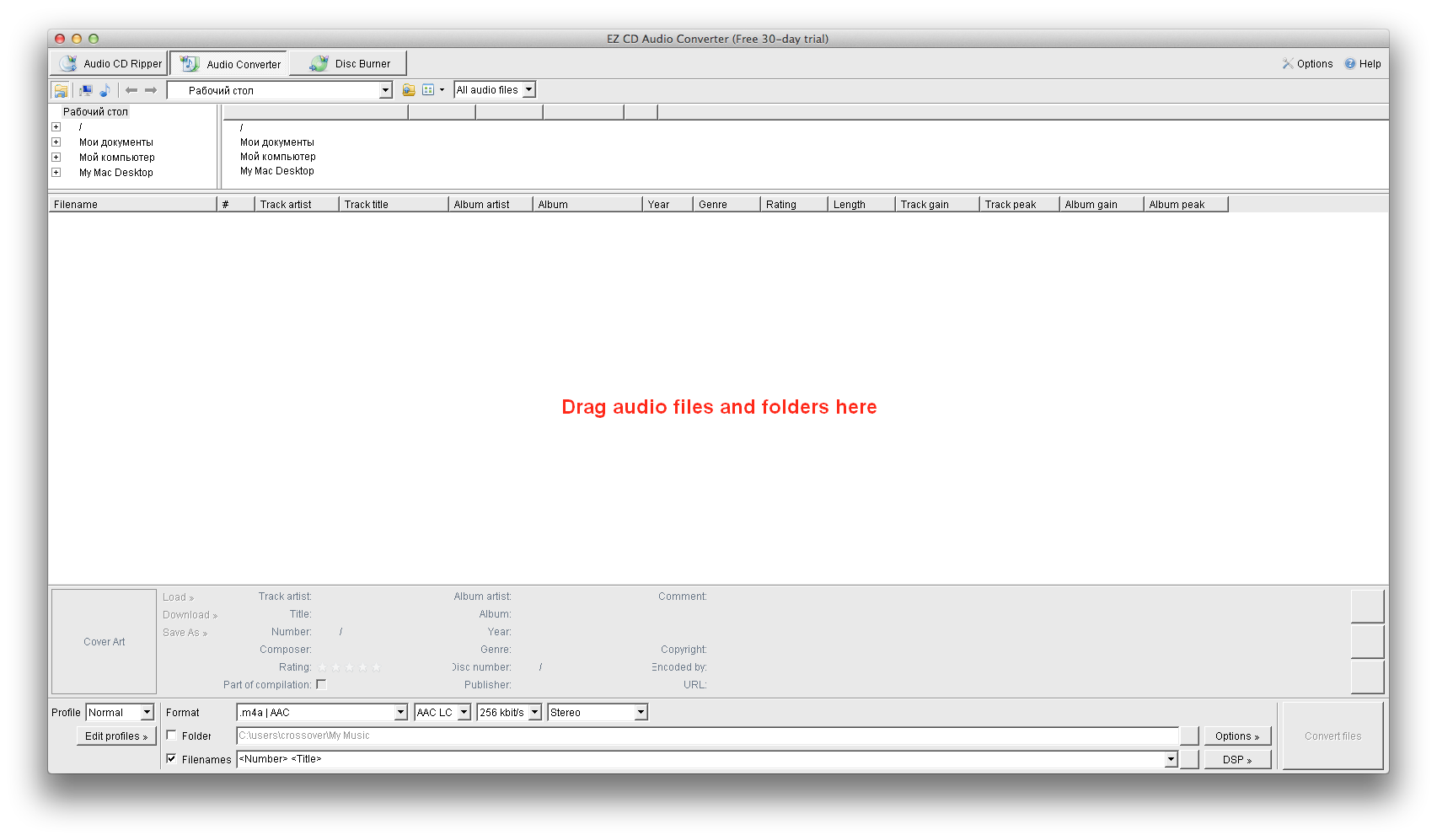Click Edit profiles button

pos(116,736)
